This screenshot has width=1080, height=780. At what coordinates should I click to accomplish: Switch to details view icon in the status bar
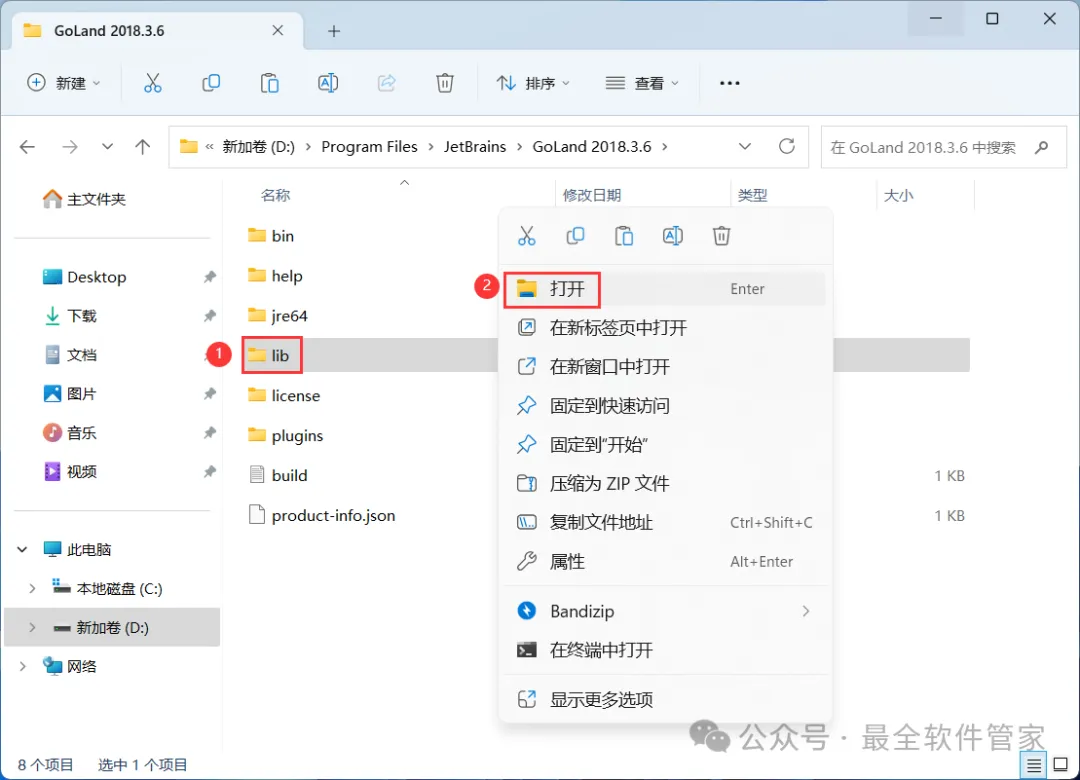click(x=1034, y=765)
